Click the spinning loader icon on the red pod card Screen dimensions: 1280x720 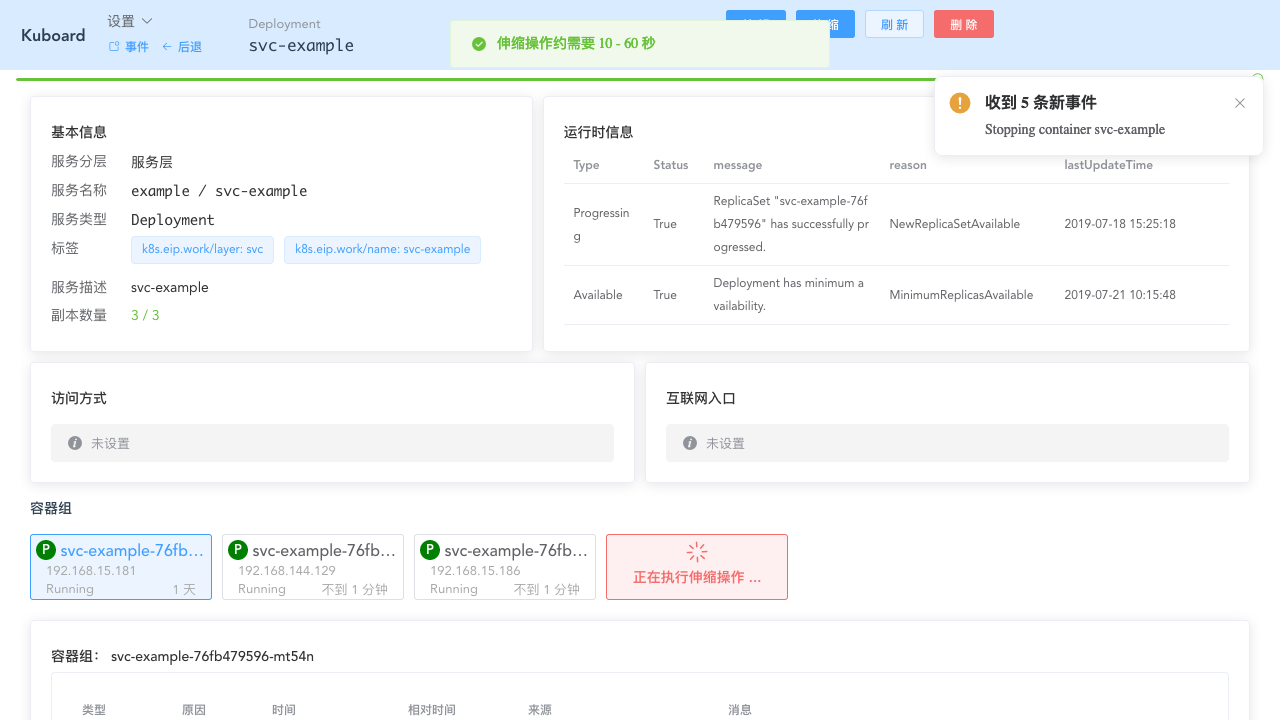[x=696, y=552]
